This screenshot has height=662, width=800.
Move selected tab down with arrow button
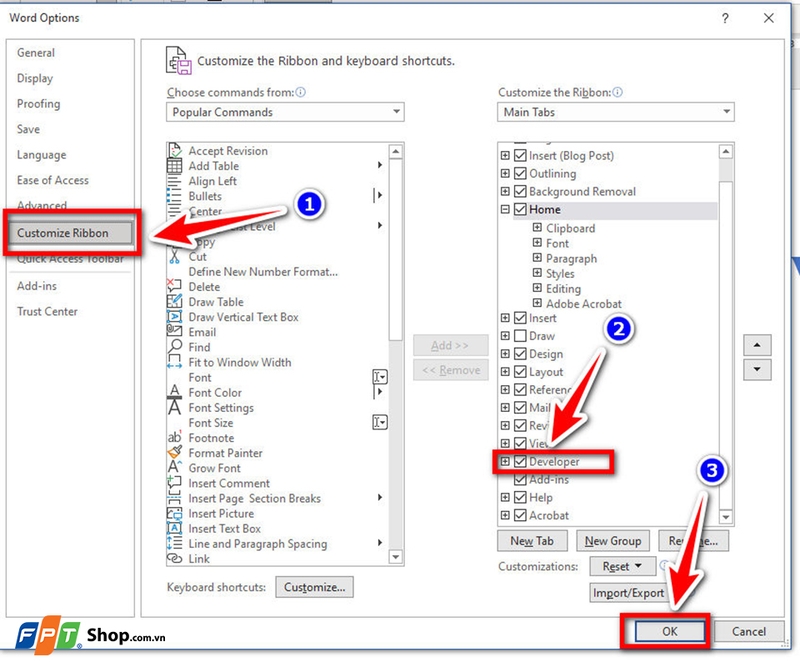tap(757, 369)
